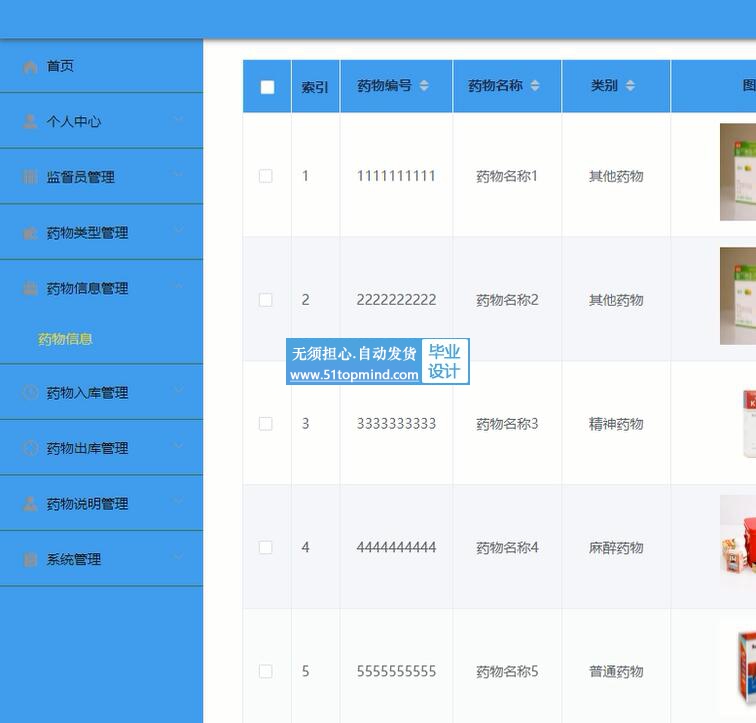Image resolution: width=756 pixels, height=723 pixels.
Task: Click the person icon beside 药物说明管理
Action: pyautogui.click(x=30, y=504)
